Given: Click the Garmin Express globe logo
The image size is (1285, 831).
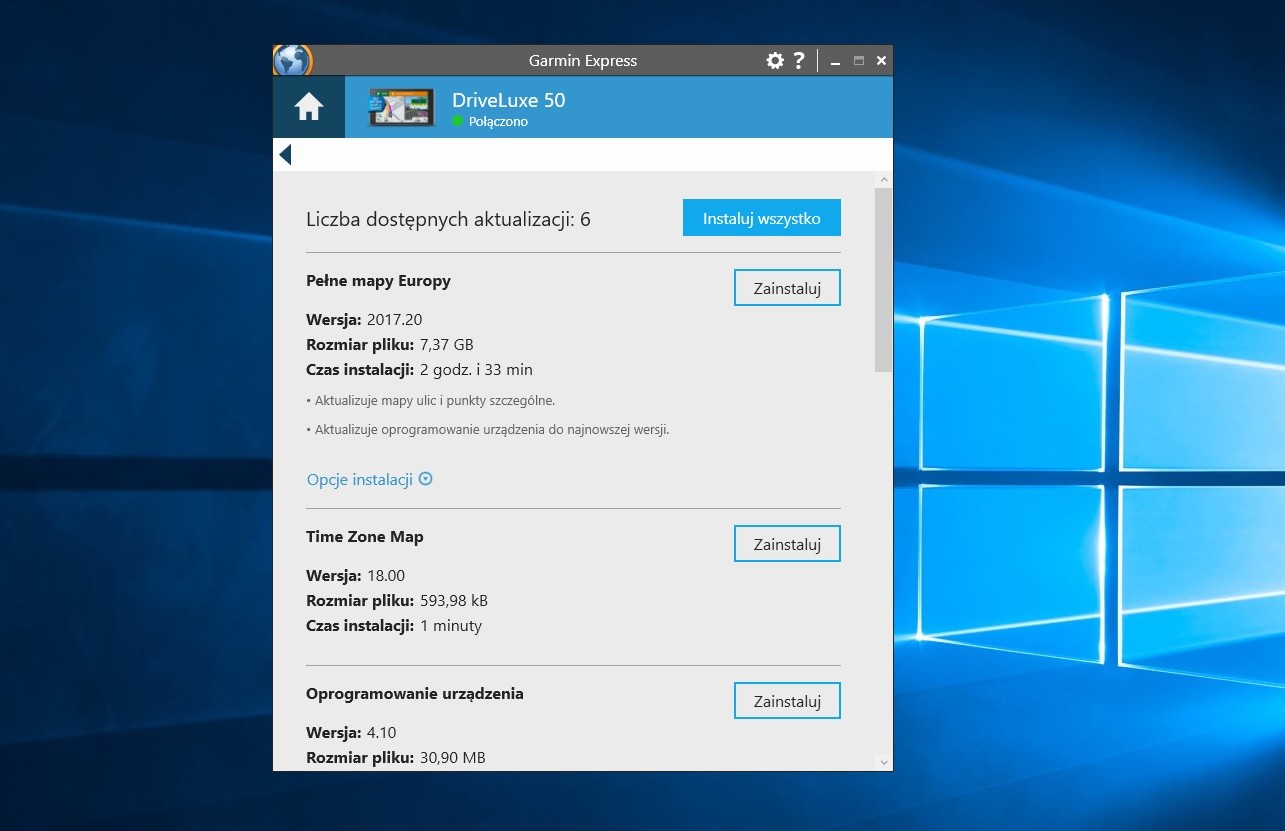Looking at the screenshot, I should click(x=292, y=60).
